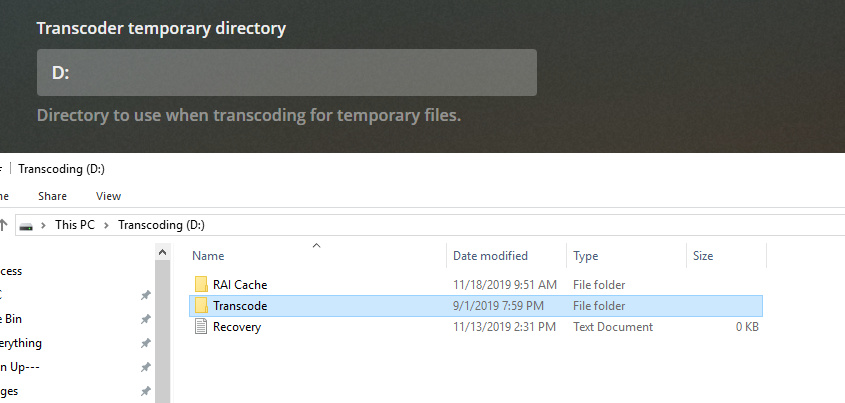Sort files by Size column

point(703,256)
